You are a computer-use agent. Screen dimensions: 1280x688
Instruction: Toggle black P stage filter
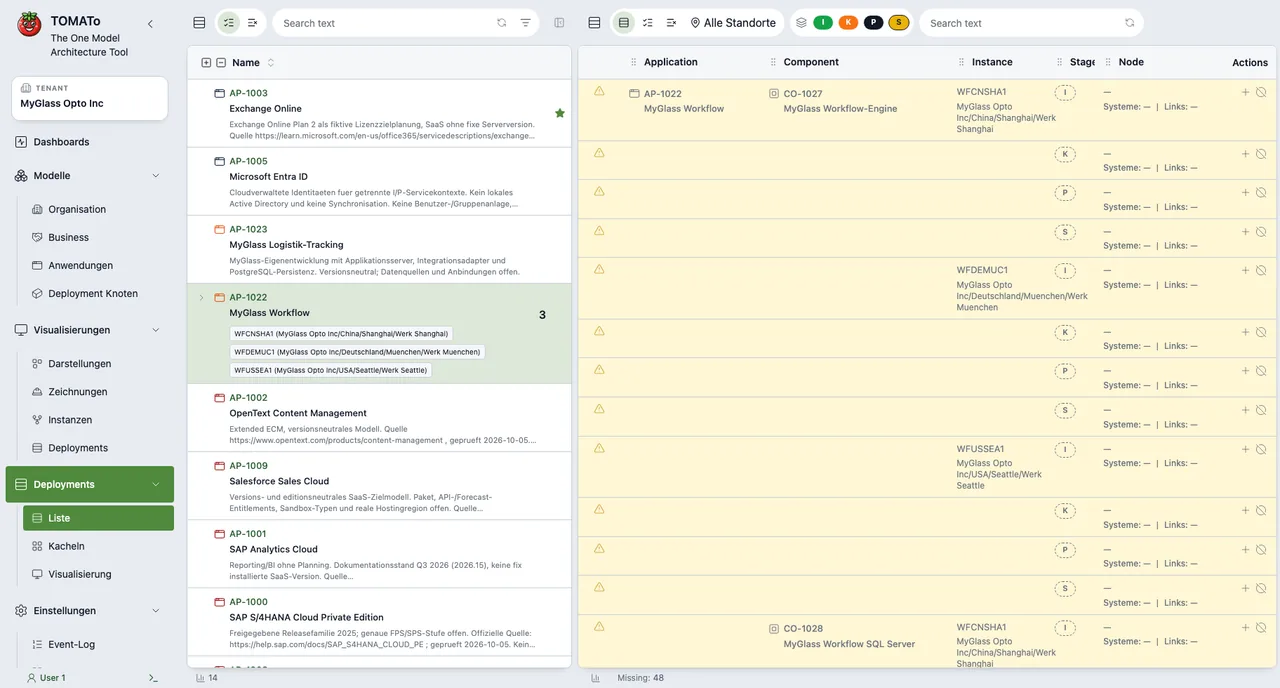(x=873, y=23)
